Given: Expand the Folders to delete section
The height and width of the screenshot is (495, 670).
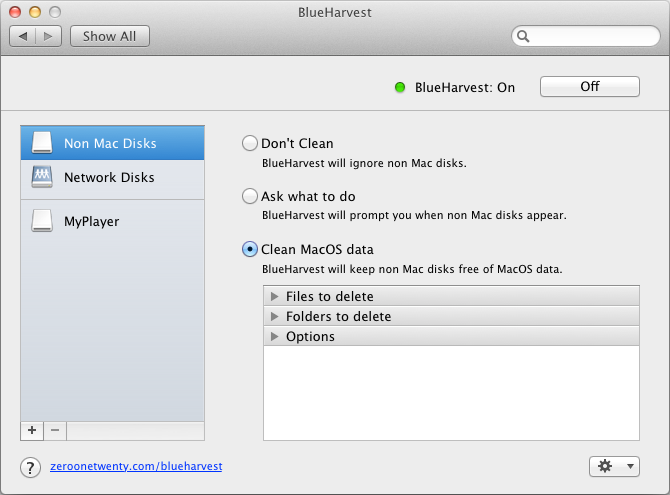Looking at the screenshot, I should pos(275,316).
